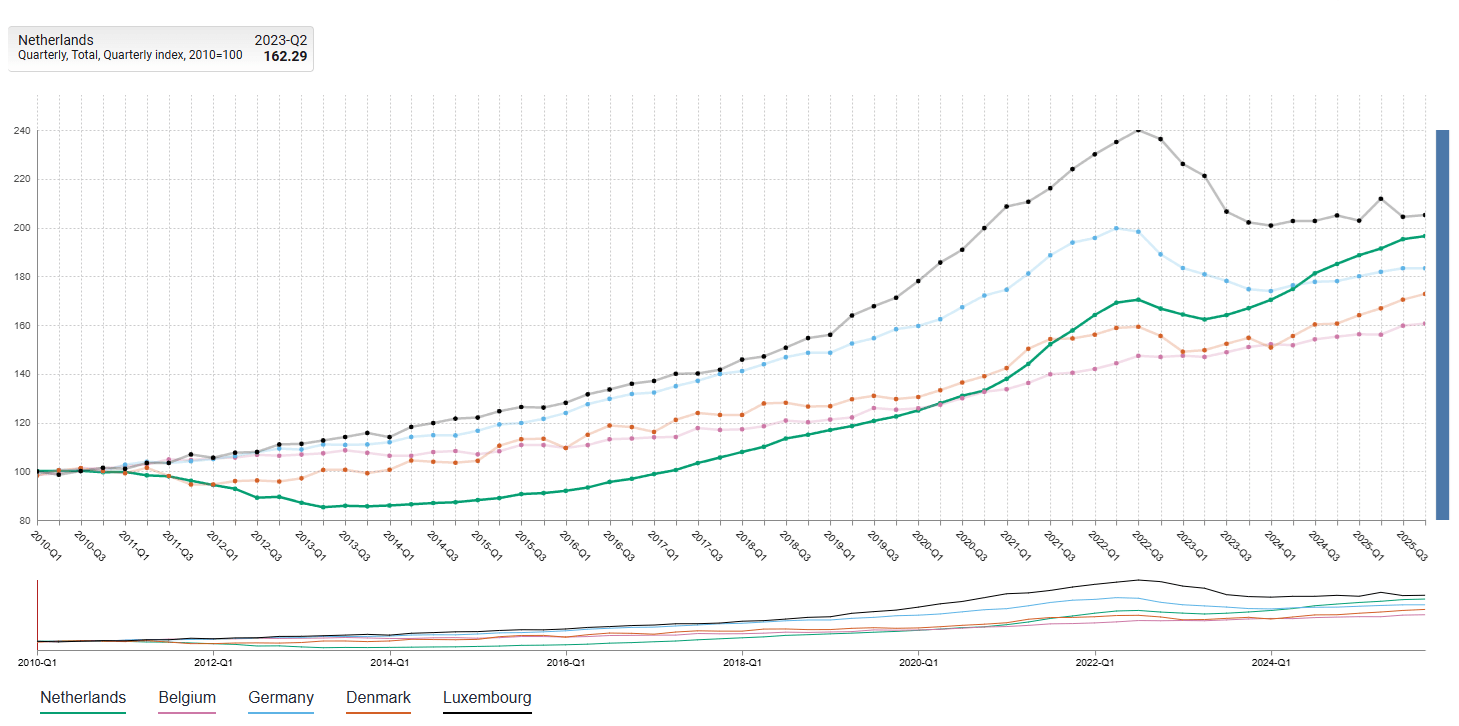Viewport: 1459px width, 726px height.
Task: Click the 2019-Q1 x-axis label
Action: [841, 545]
